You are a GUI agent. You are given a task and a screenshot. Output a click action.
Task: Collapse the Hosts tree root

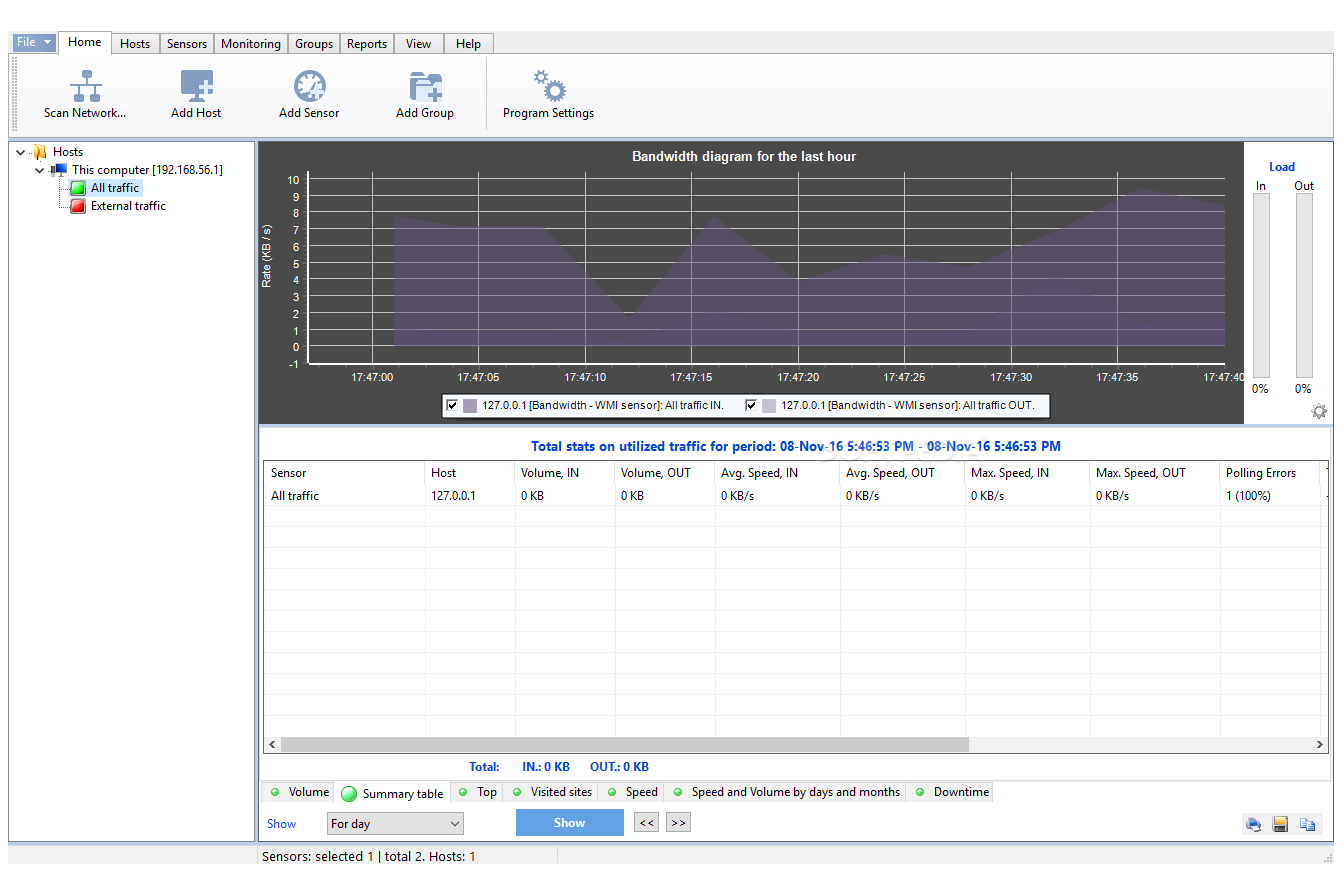pos(21,152)
